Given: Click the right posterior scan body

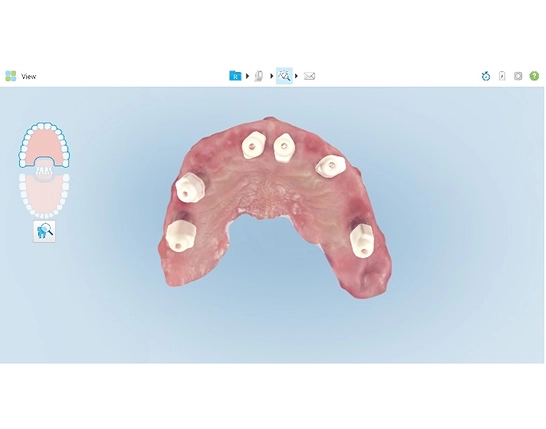Looking at the screenshot, I should (362, 240).
